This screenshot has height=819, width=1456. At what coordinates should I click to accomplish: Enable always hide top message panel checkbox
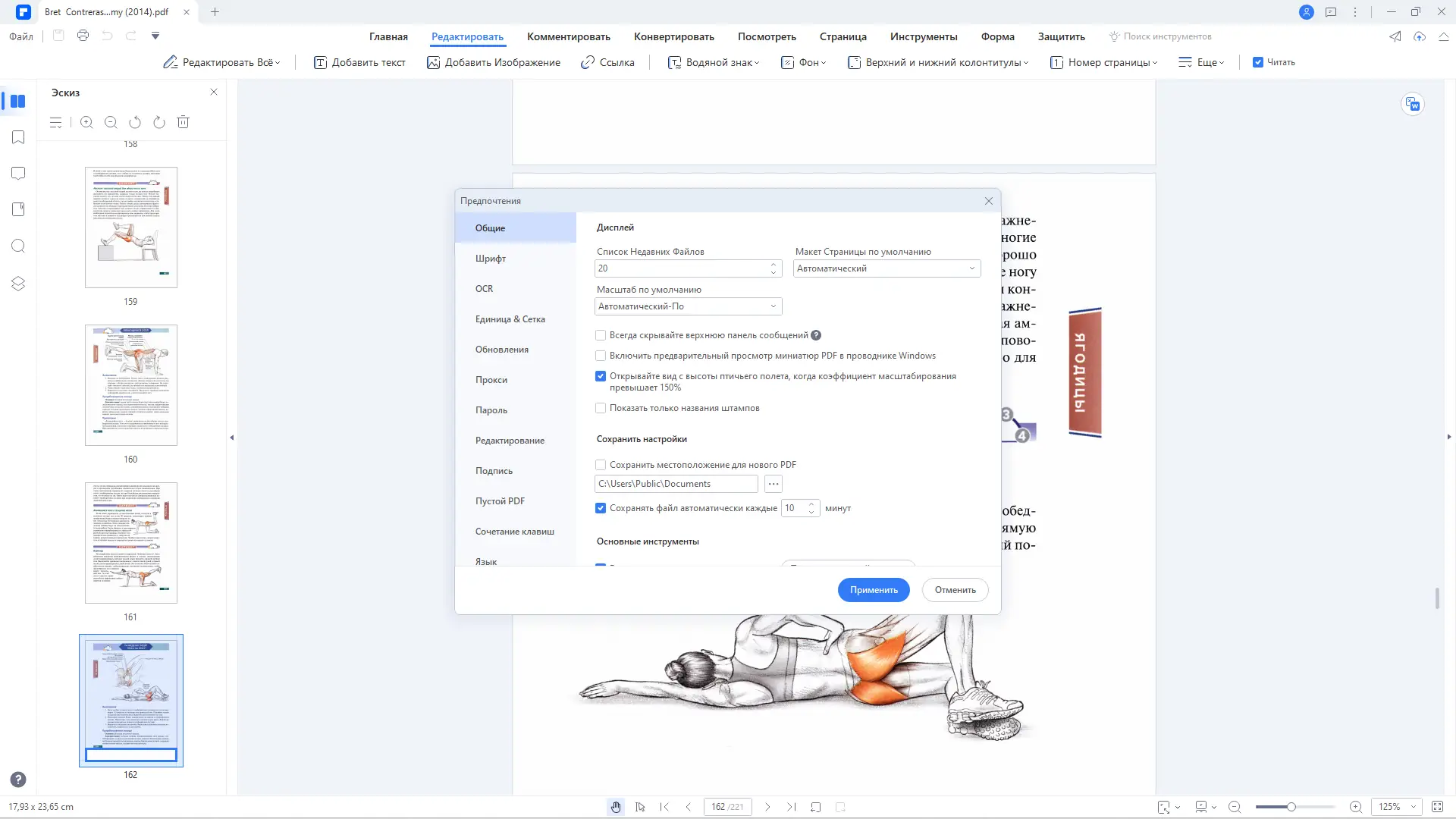point(601,335)
